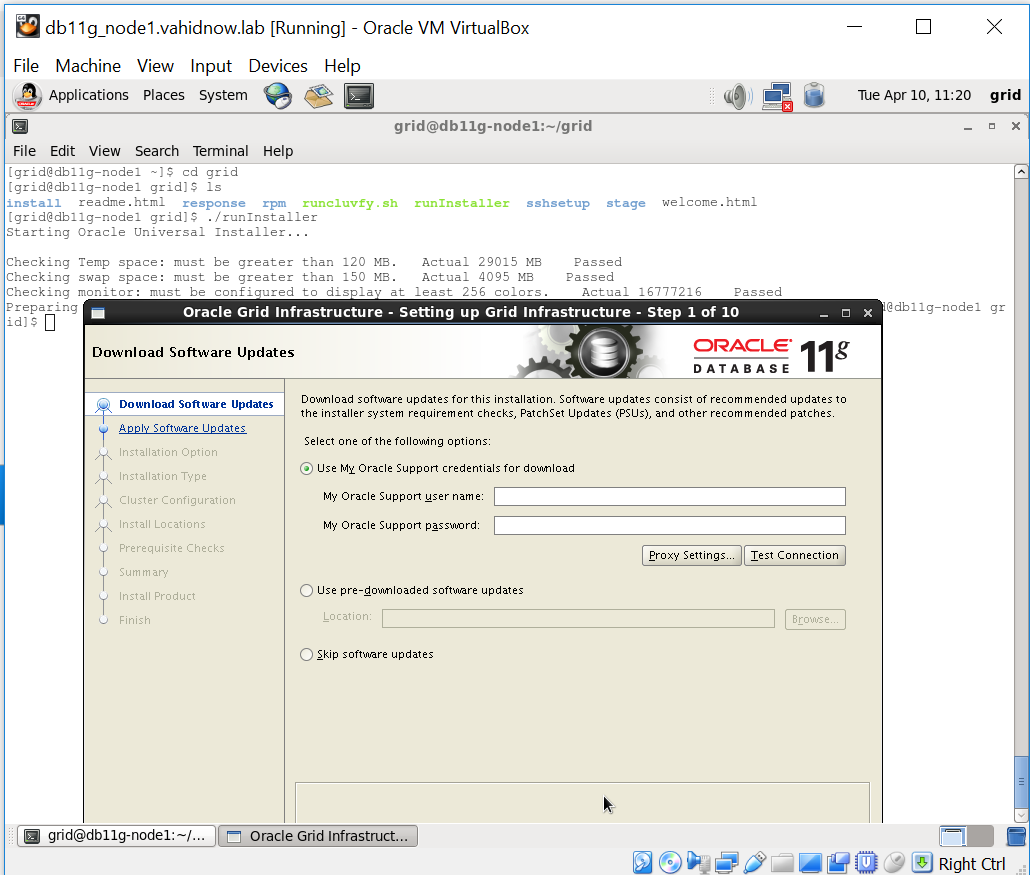Click the first workspace in the workspace switcher
Image resolution: width=1030 pixels, height=875 pixels.
click(952, 836)
